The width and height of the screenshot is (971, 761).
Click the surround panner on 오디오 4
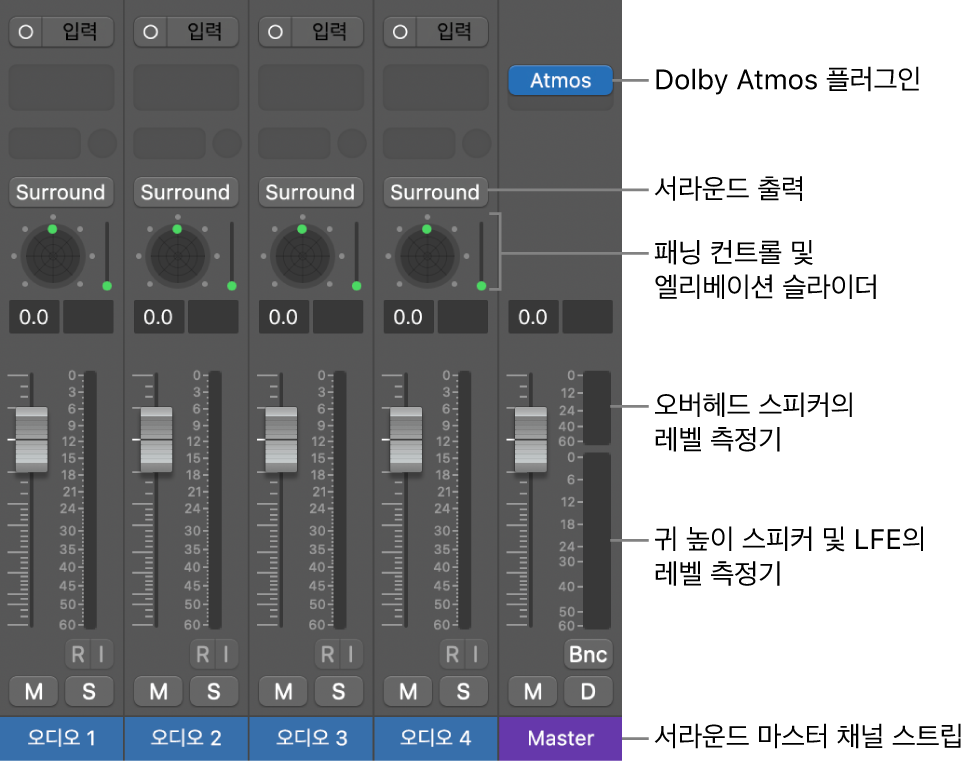(x=427, y=255)
